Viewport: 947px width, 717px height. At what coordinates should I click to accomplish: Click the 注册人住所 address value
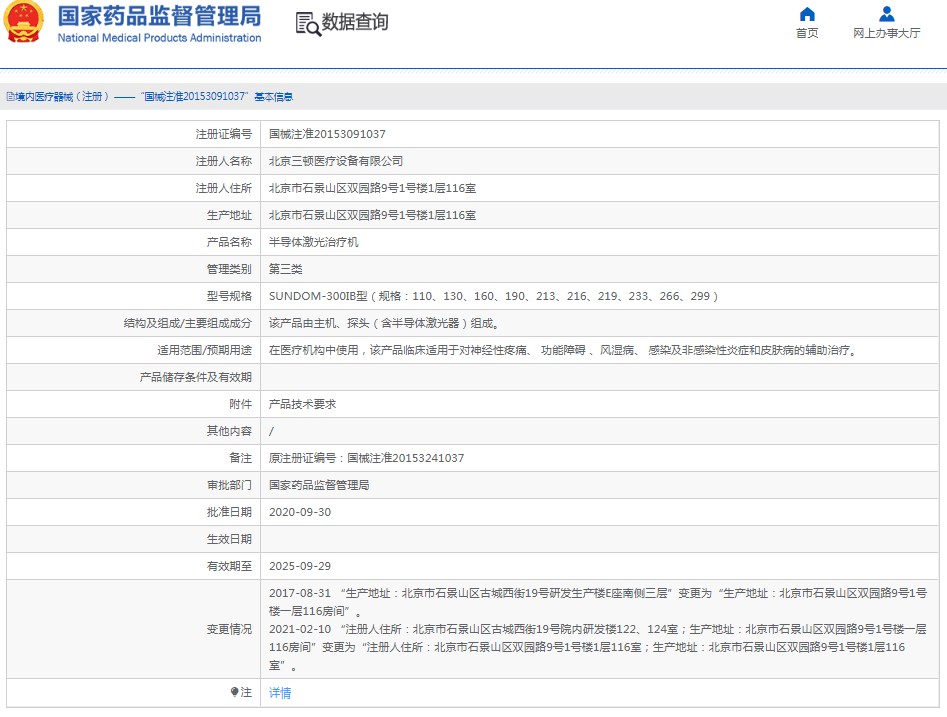pyautogui.click(x=372, y=188)
